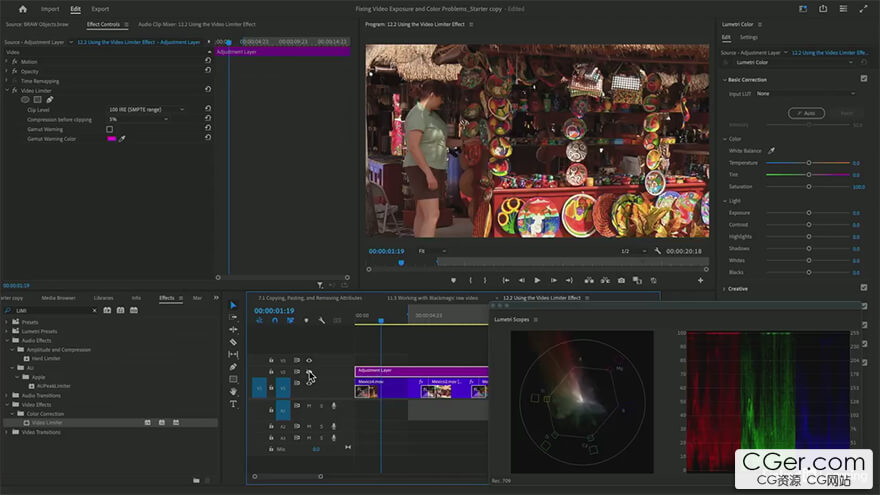Open timeline display settings wrench icon
880x495 pixels.
click(321, 321)
